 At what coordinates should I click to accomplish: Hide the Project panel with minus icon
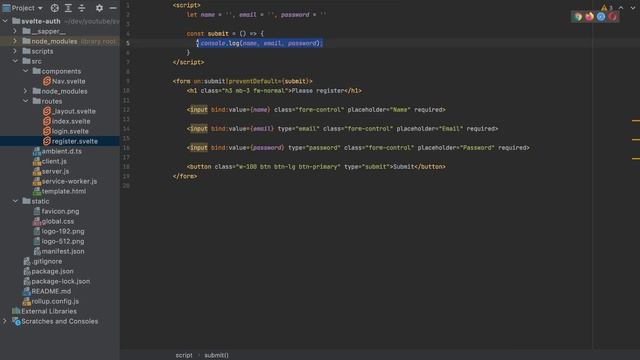coord(113,8)
